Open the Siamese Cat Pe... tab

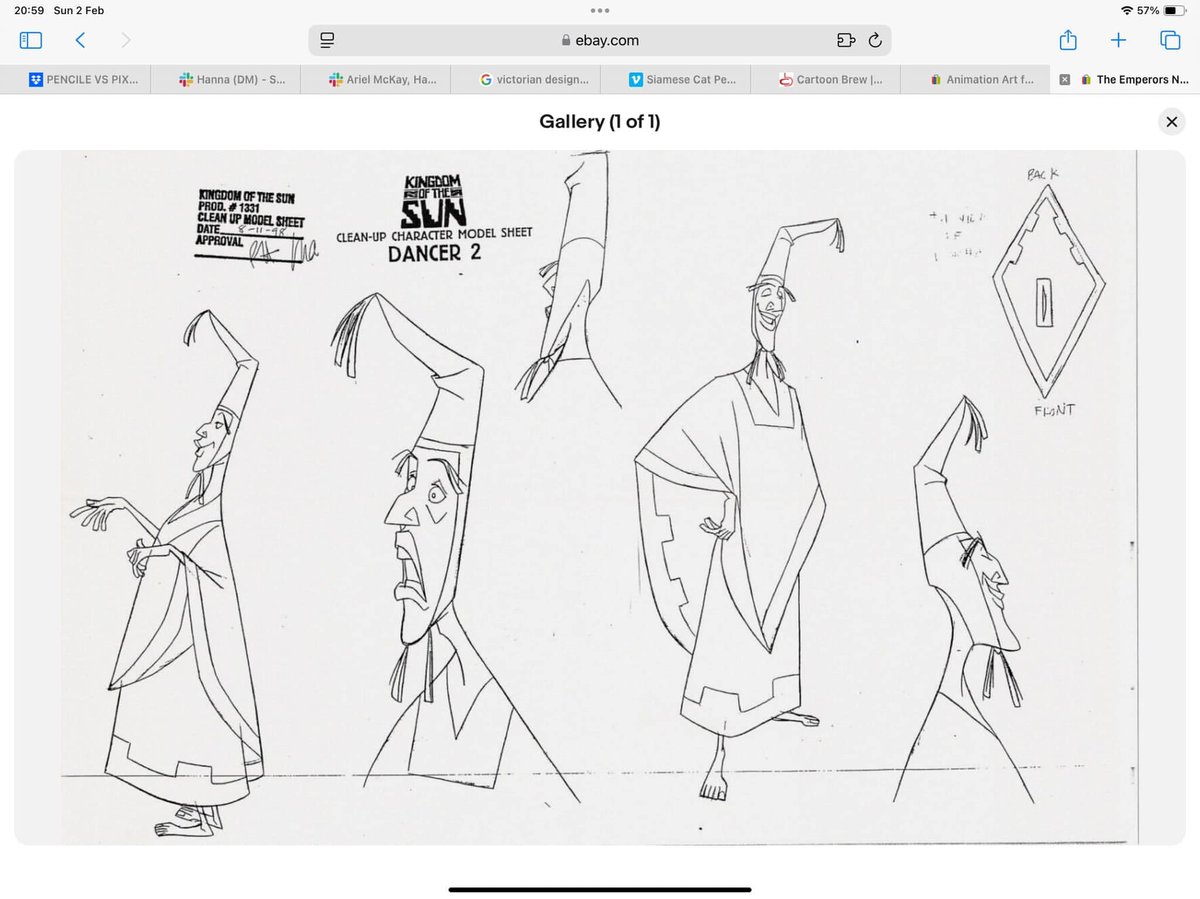point(675,80)
